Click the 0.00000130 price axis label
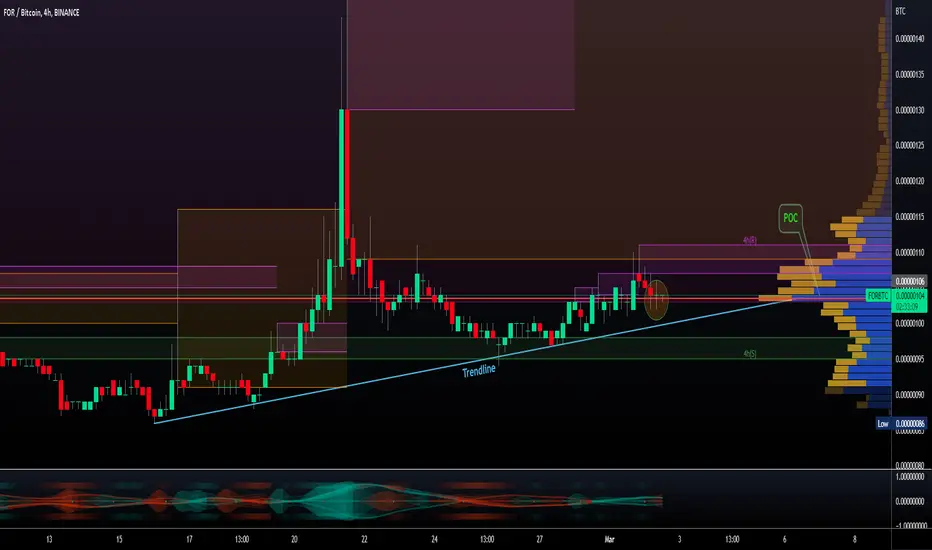The height and width of the screenshot is (550, 932). (910, 110)
